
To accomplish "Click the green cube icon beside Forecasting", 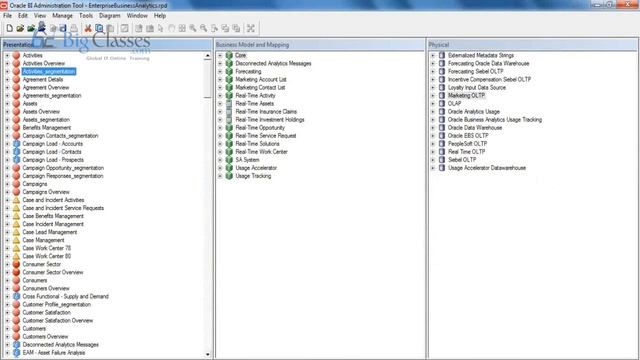I will (229, 71).
